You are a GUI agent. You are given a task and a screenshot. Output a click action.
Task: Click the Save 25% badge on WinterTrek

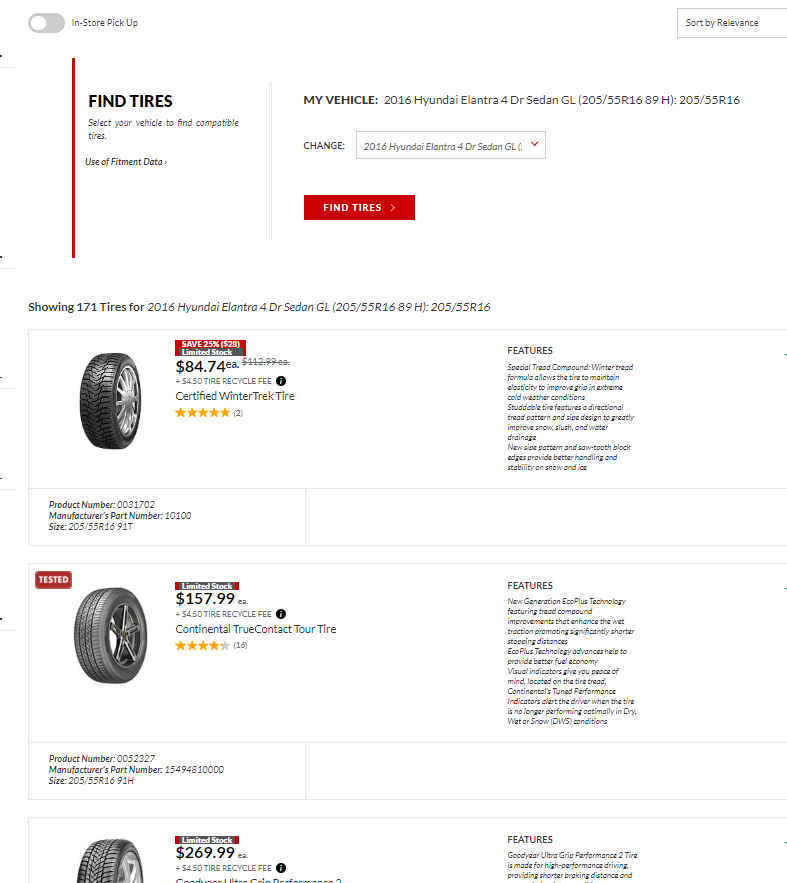click(210, 344)
